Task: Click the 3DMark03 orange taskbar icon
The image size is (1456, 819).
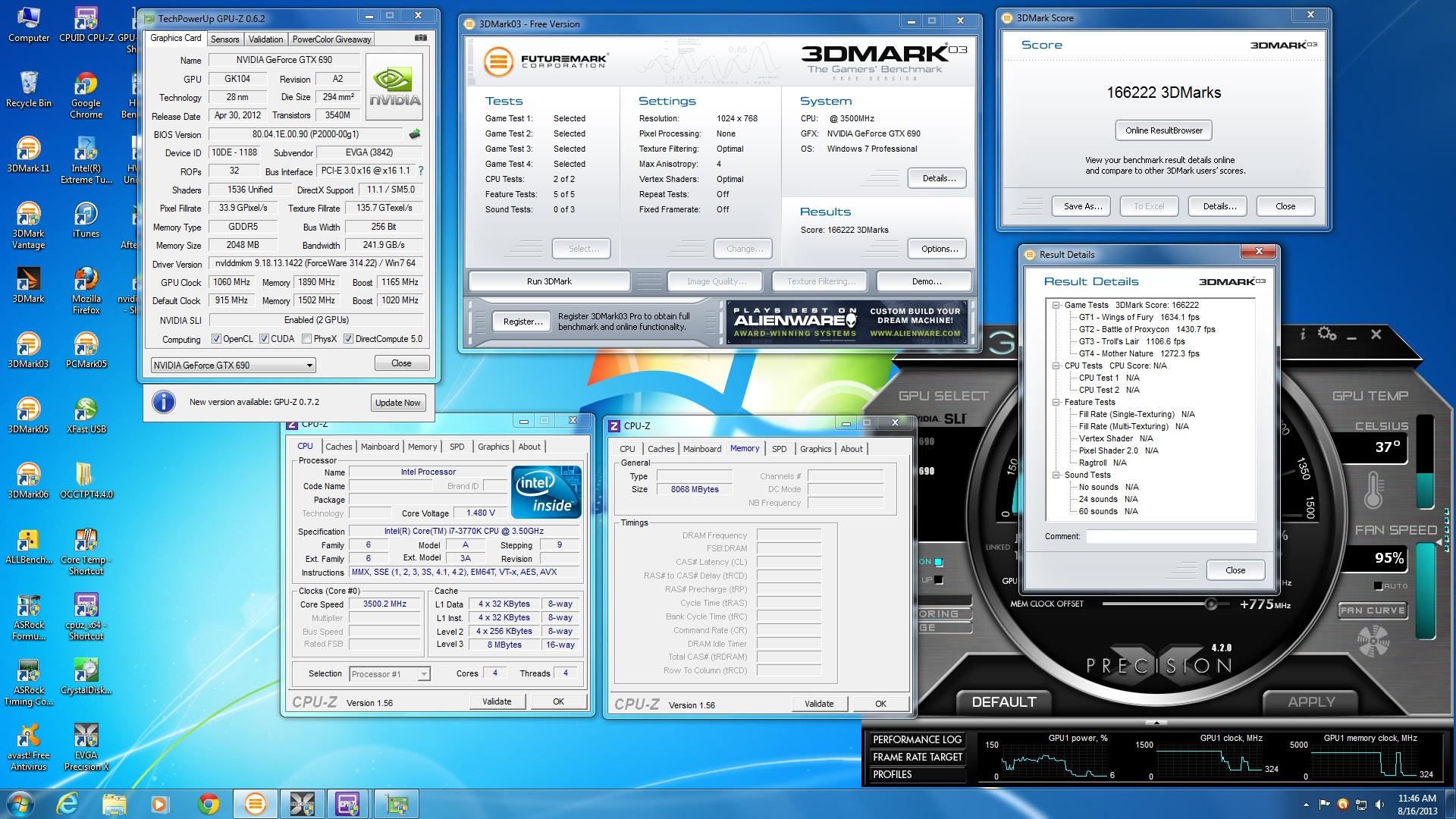Action: coord(256,803)
